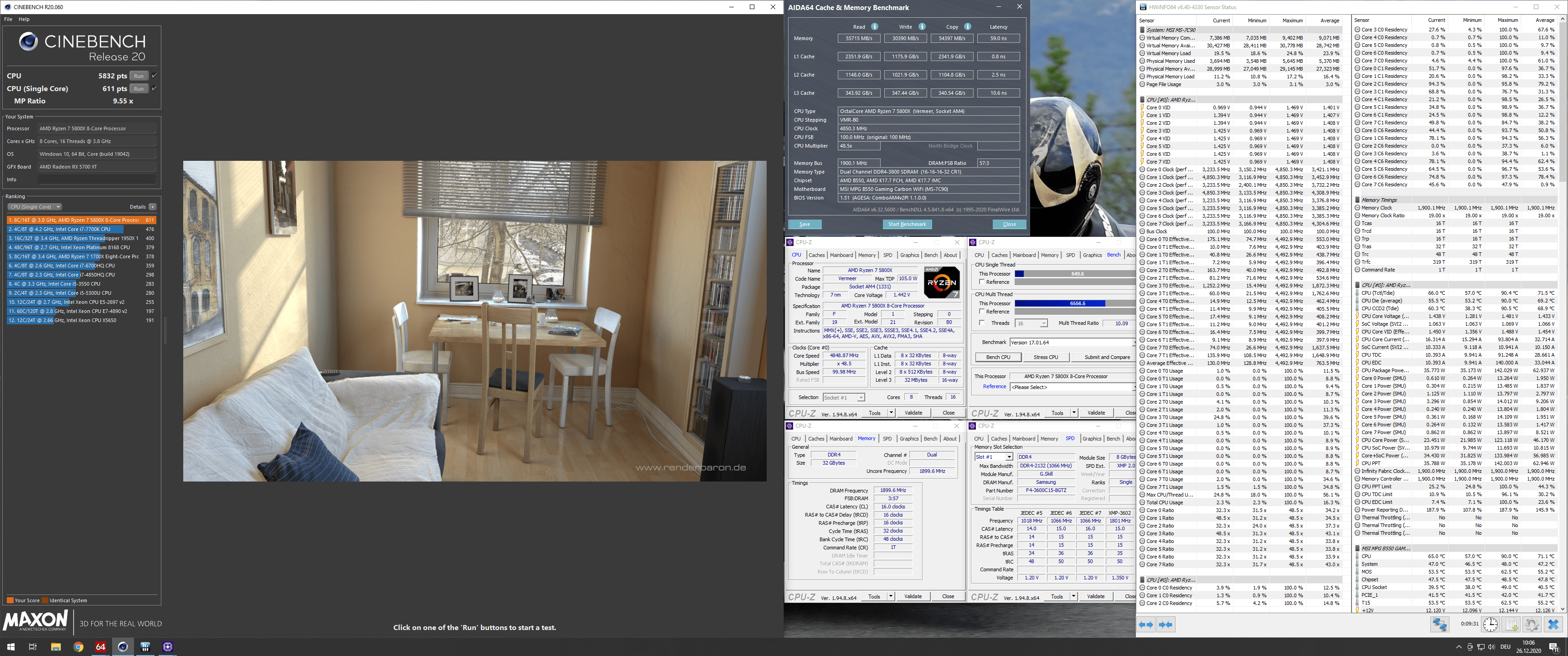This screenshot has height=656, width=1568.
Task: Switch to About tab in top-left CPU-Z
Action: tap(950, 255)
